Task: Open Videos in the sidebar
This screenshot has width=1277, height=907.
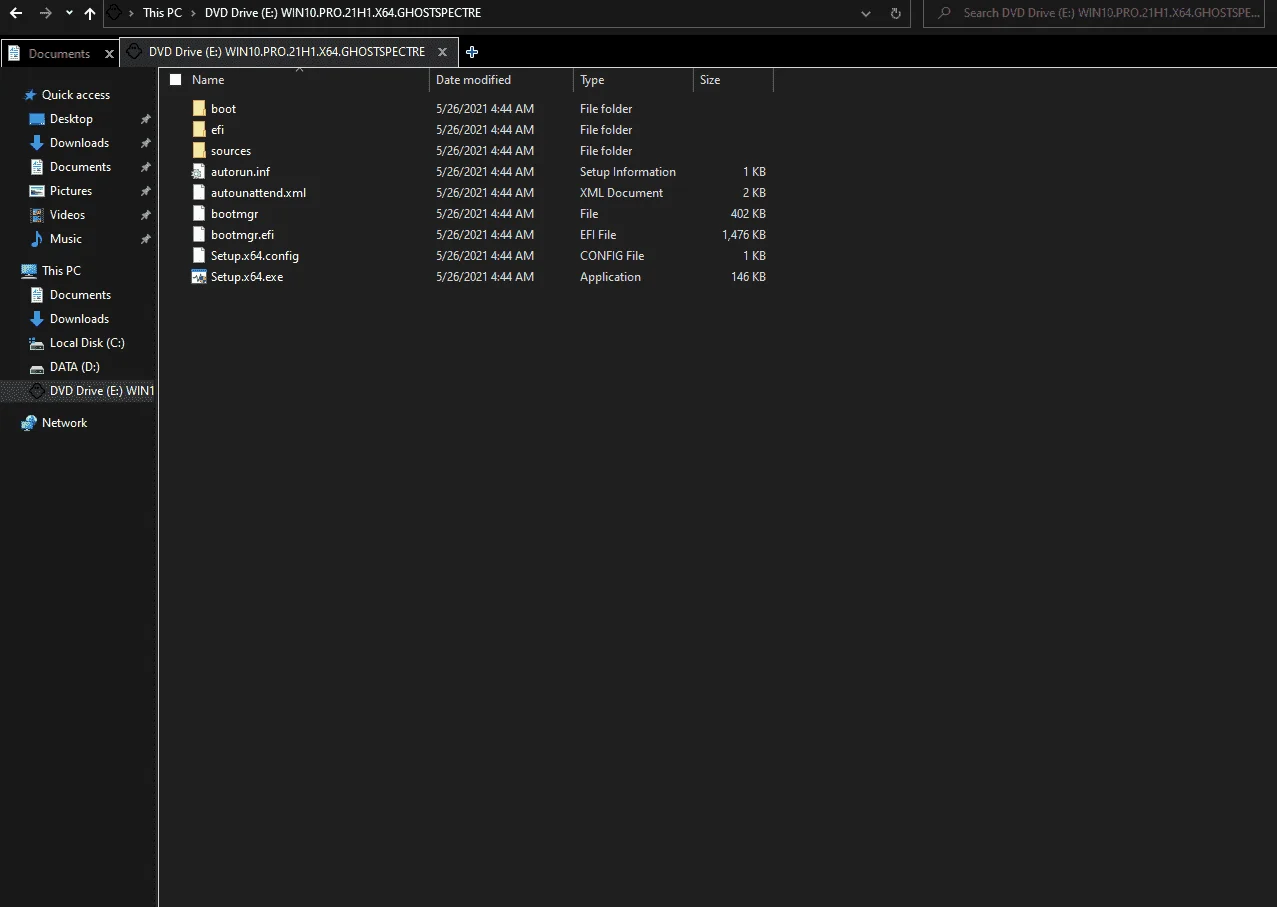Action: [x=67, y=215]
